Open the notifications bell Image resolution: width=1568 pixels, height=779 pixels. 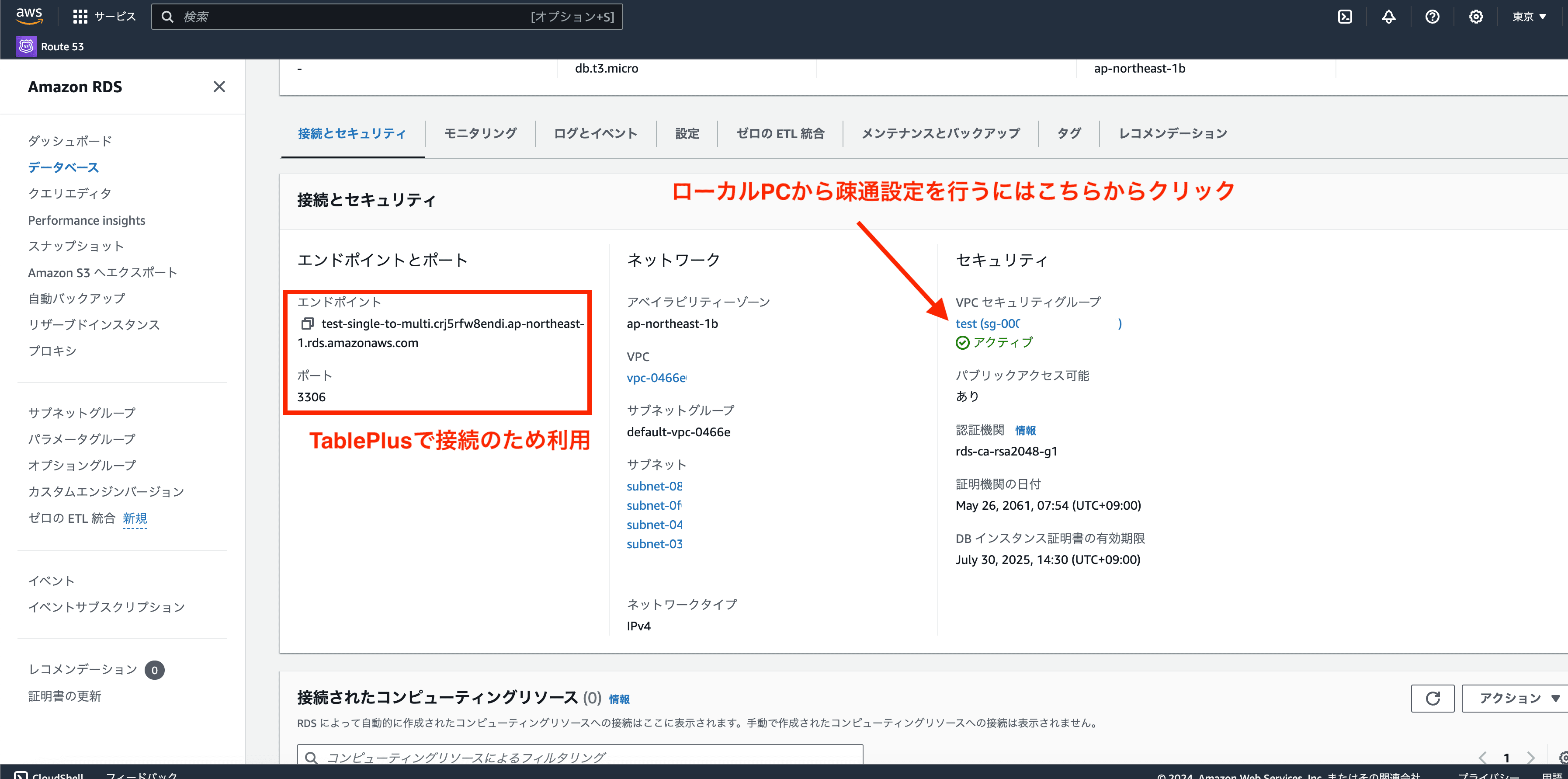(1388, 17)
